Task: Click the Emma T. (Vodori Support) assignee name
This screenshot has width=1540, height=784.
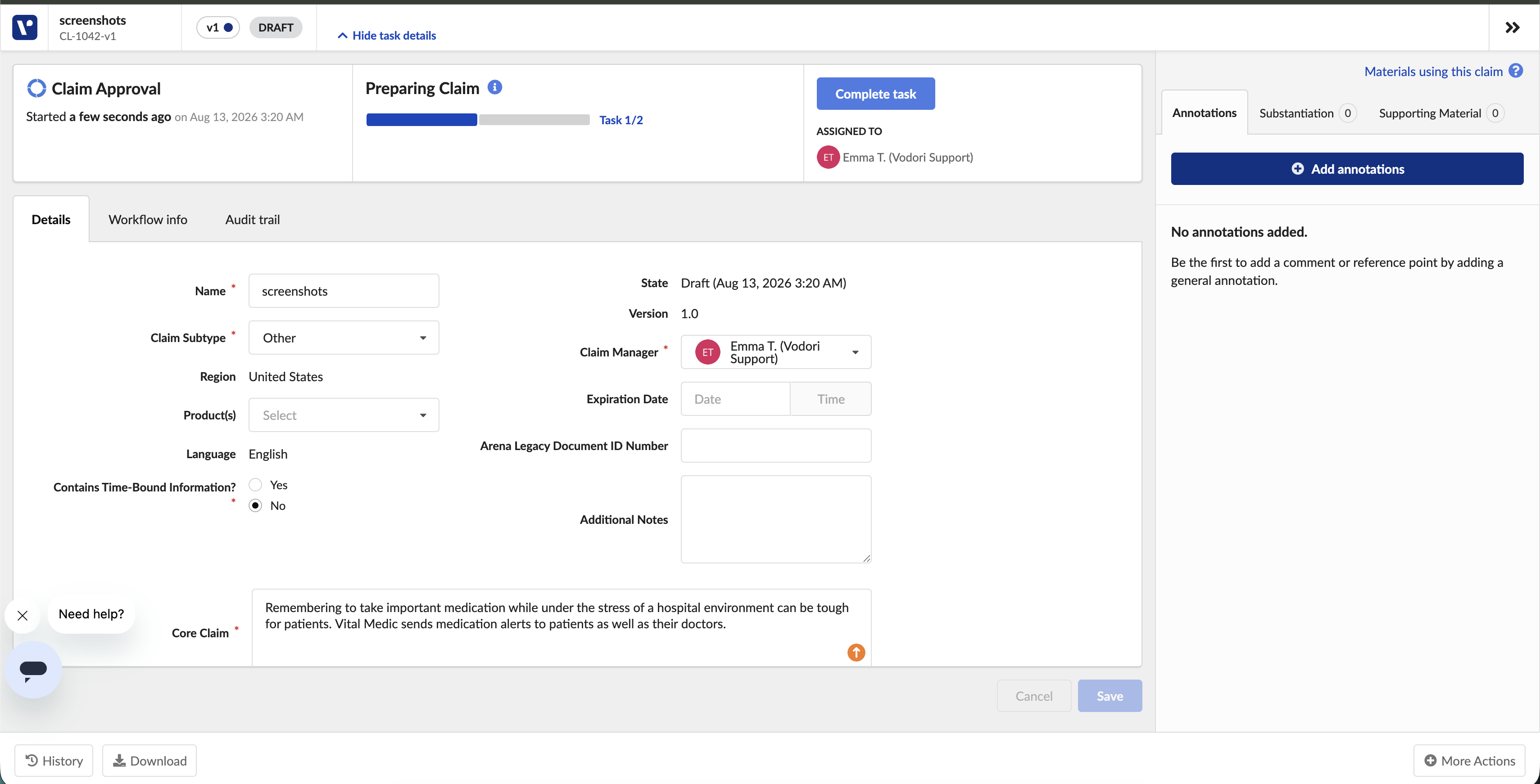Action: tap(907, 157)
